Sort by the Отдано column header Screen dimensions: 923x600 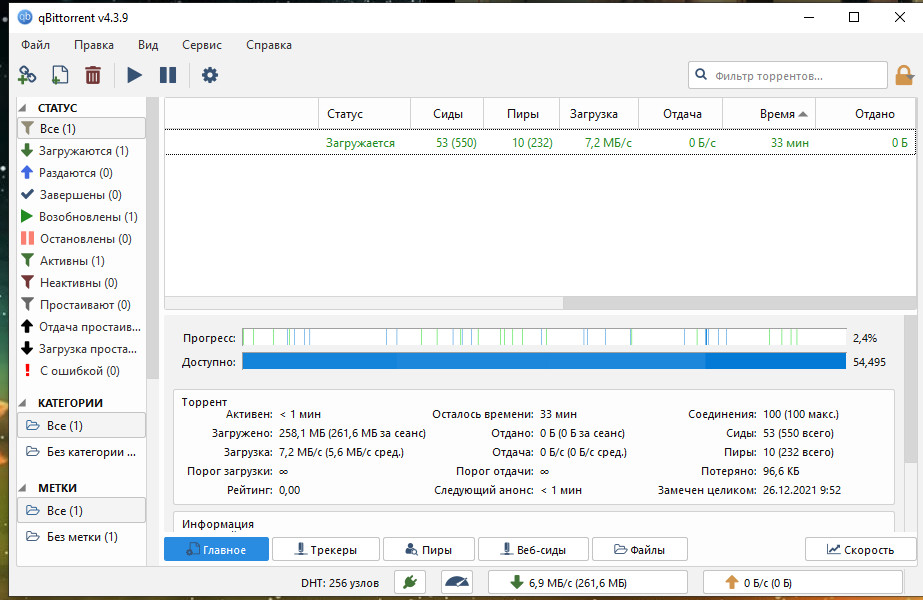(866, 114)
